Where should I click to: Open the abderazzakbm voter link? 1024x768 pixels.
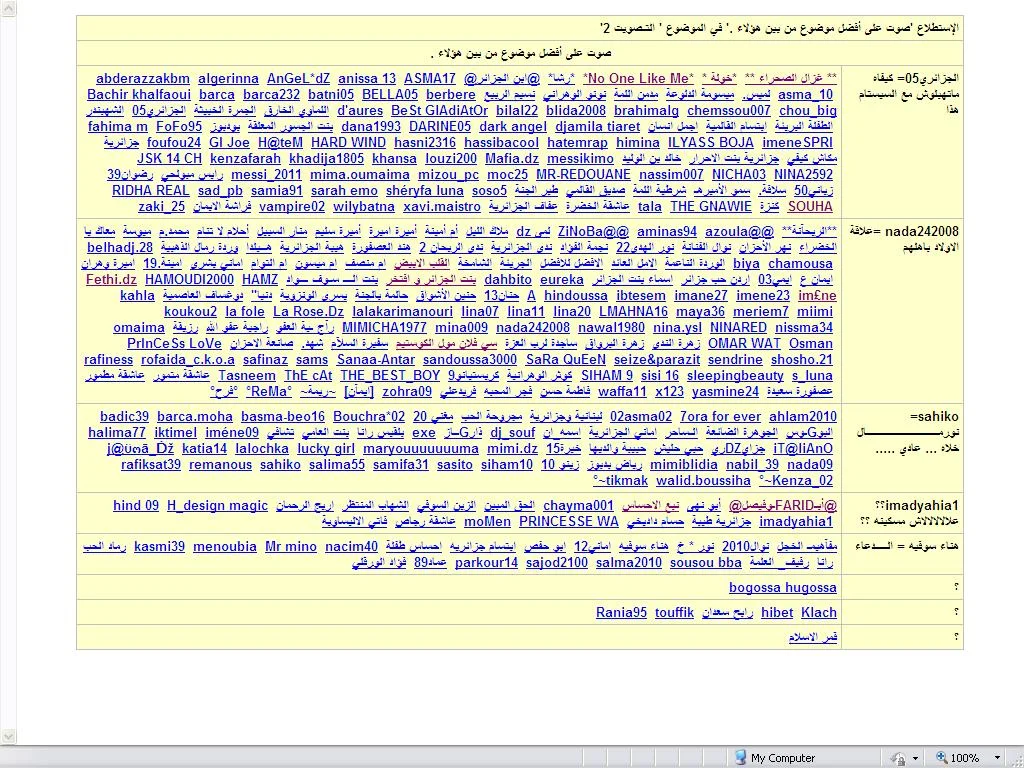click(x=142, y=79)
